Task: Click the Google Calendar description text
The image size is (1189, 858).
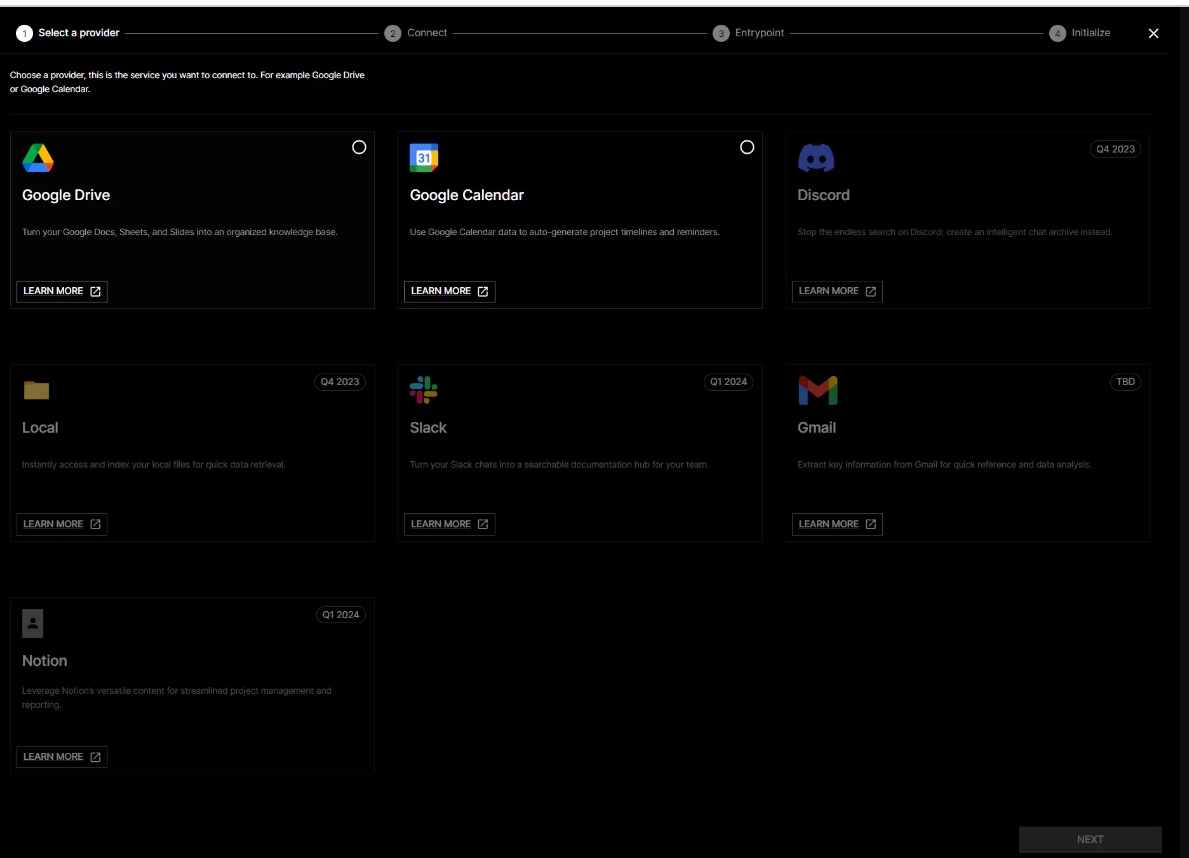Action: [x=564, y=232]
